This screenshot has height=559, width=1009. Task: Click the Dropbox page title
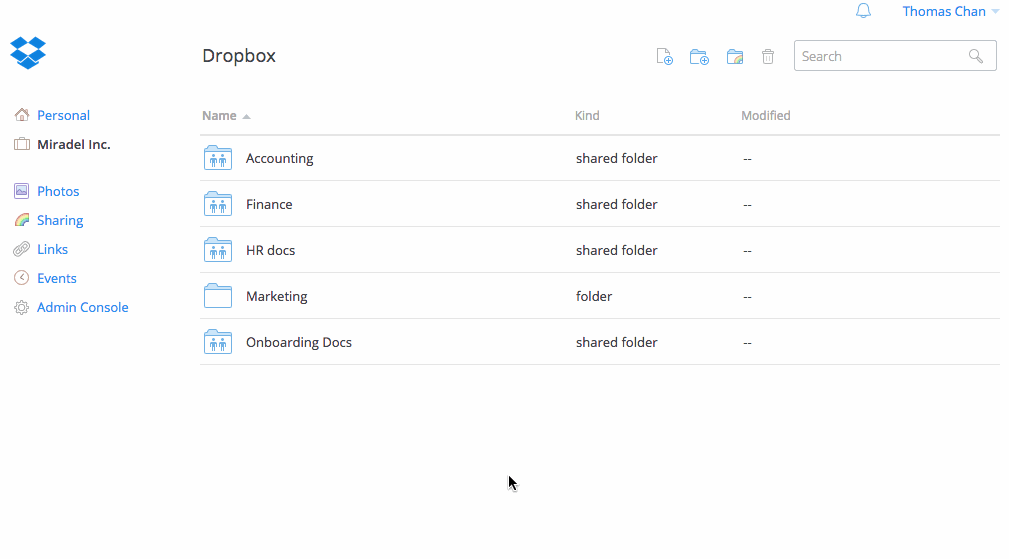pos(239,56)
